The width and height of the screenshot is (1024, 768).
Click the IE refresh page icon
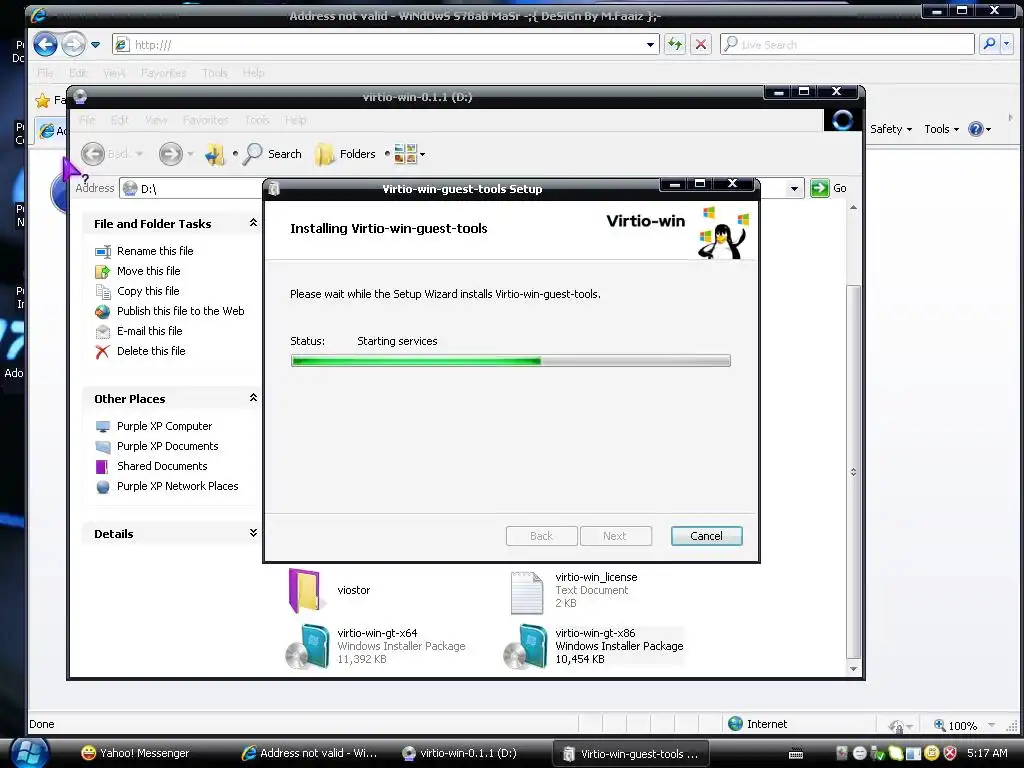675,44
